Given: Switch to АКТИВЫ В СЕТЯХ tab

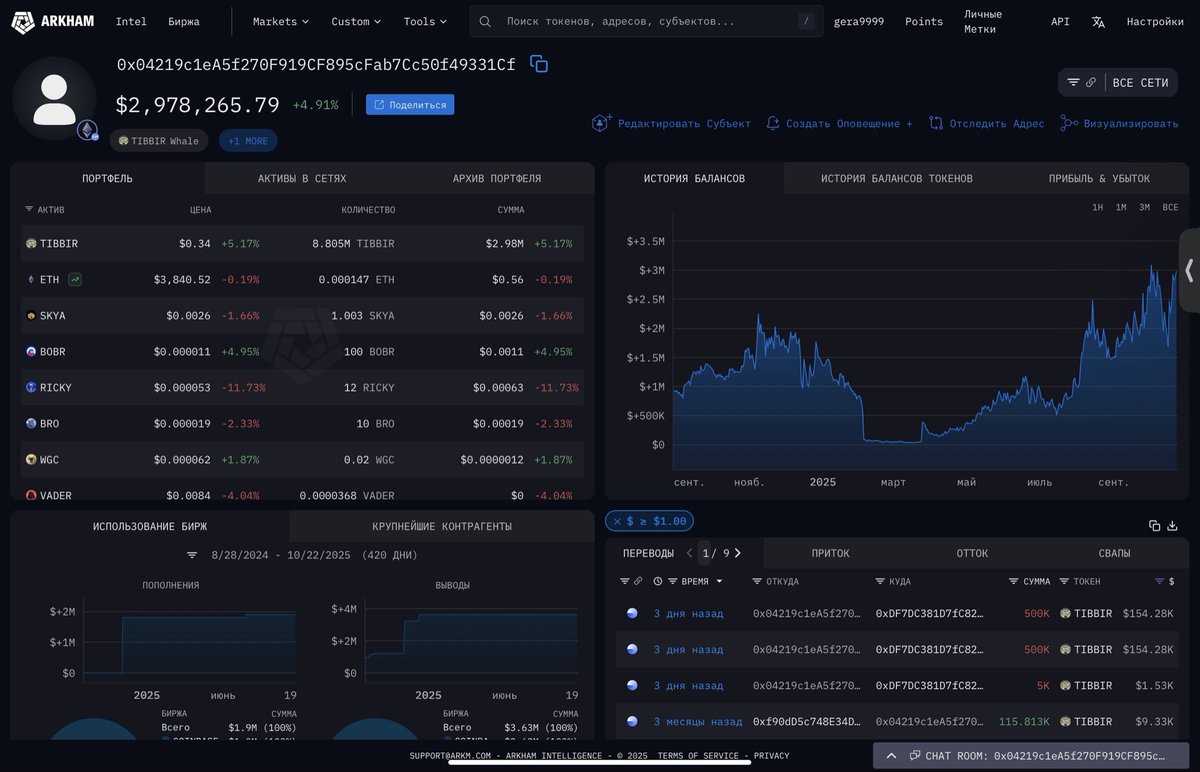Looking at the screenshot, I should [302, 178].
